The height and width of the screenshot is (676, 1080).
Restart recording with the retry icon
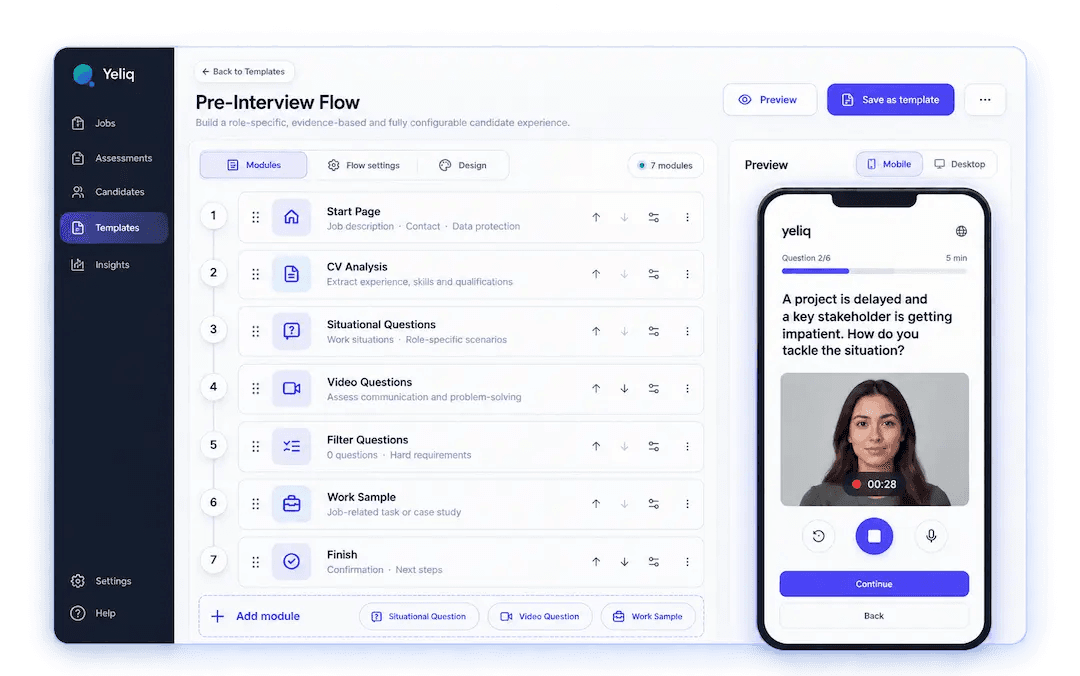coord(818,536)
